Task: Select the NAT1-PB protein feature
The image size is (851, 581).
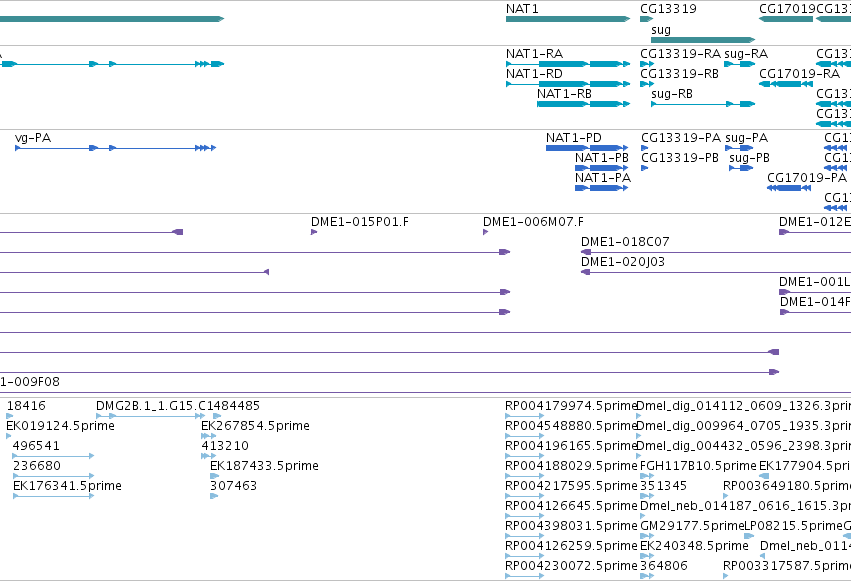Action: point(601,168)
